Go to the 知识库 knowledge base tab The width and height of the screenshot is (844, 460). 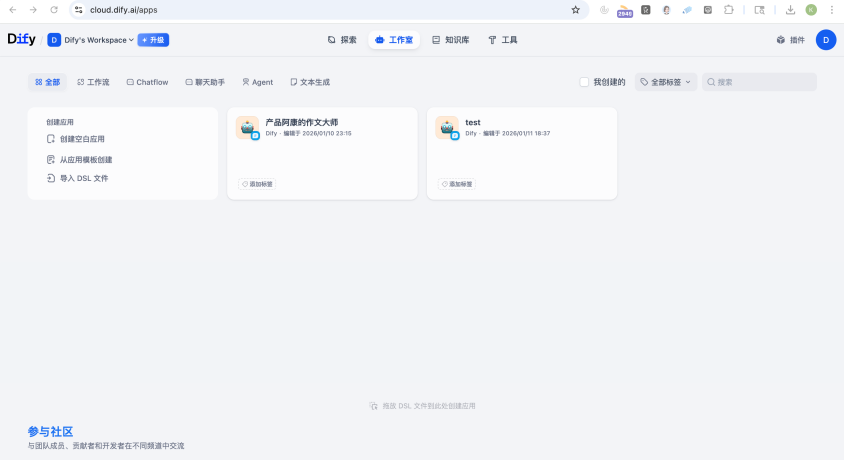click(x=450, y=40)
